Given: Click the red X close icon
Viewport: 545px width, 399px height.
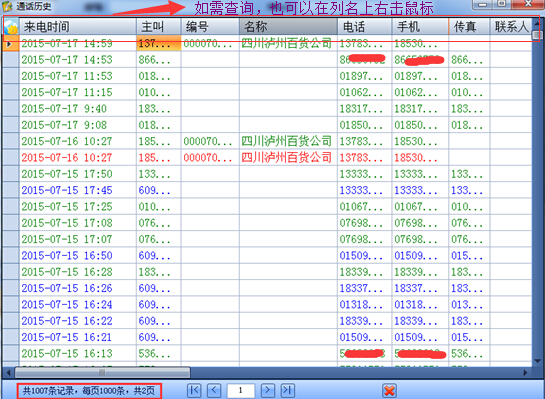Looking at the screenshot, I should coord(389,390).
